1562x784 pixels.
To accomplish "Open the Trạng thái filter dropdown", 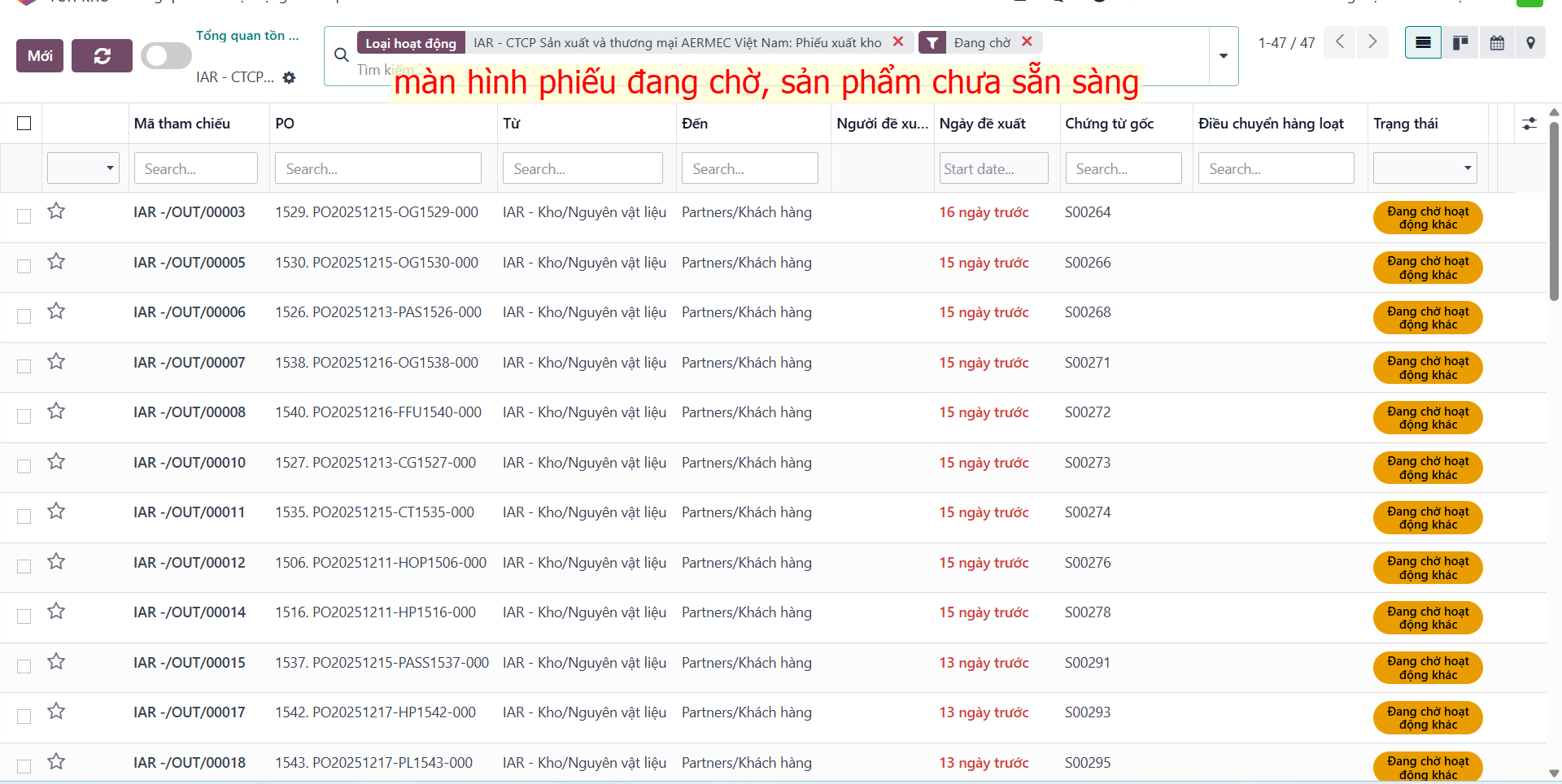I will click(x=1425, y=168).
